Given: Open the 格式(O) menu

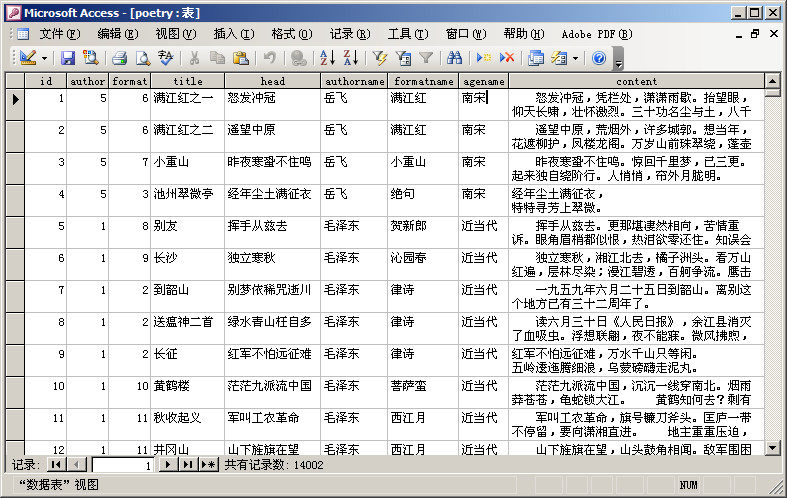Looking at the screenshot, I should [292, 34].
